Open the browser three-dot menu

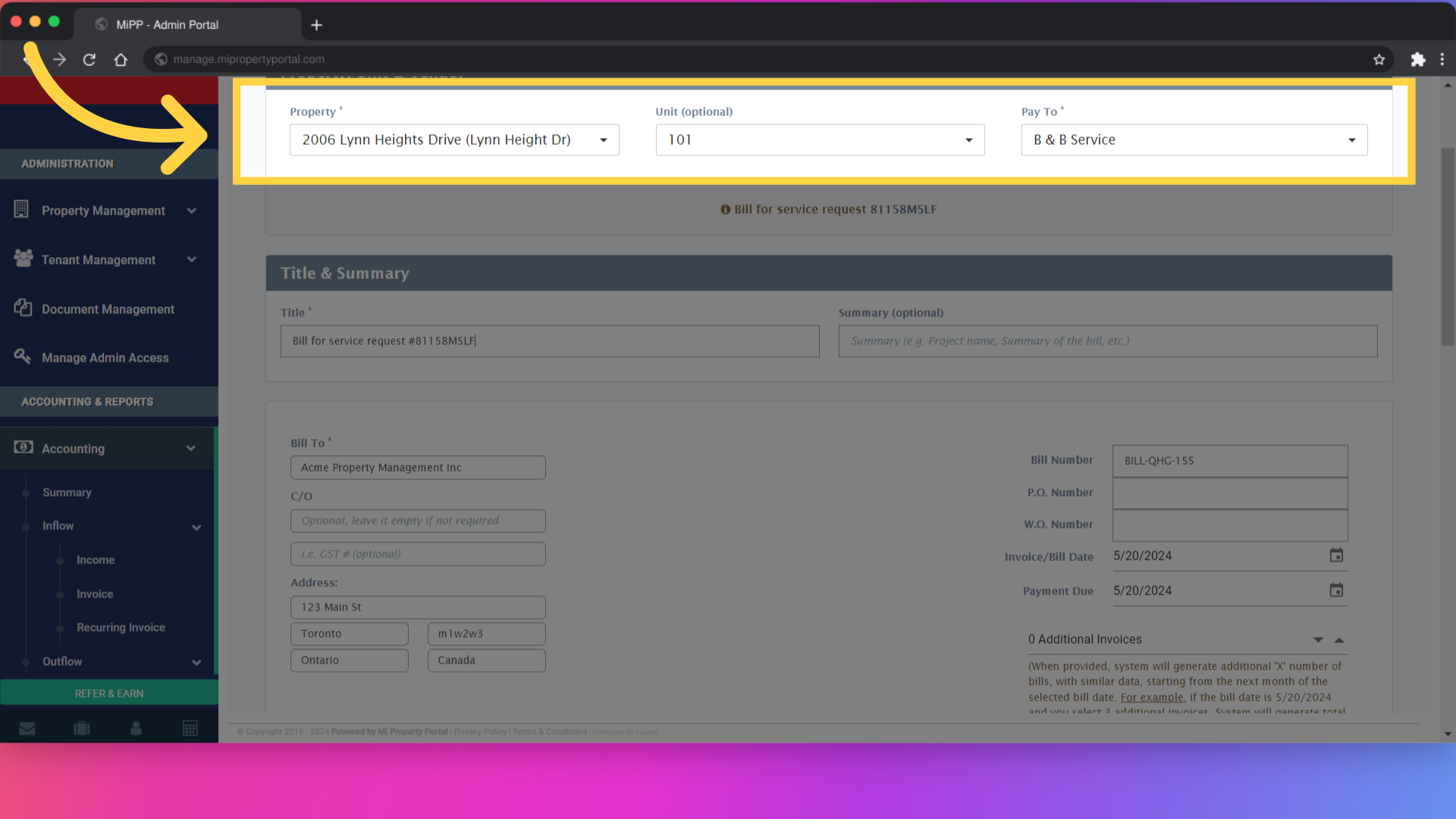click(x=1442, y=59)
